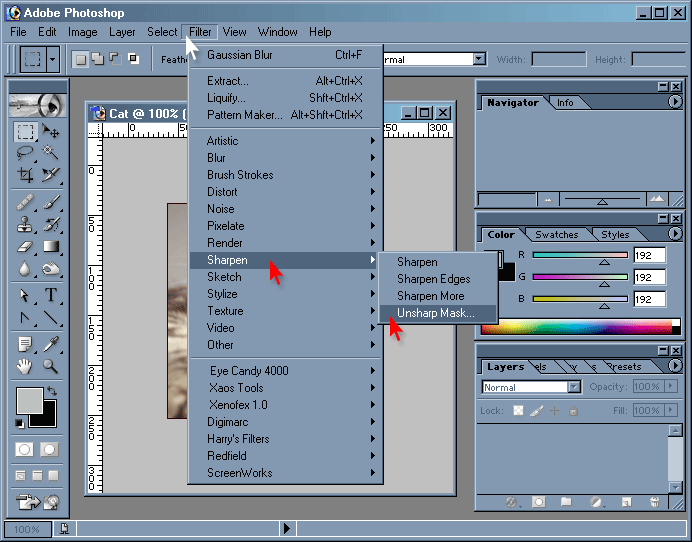The image size is (692, 542).
Task: Select the Blur tool
Action: point(25,268)
